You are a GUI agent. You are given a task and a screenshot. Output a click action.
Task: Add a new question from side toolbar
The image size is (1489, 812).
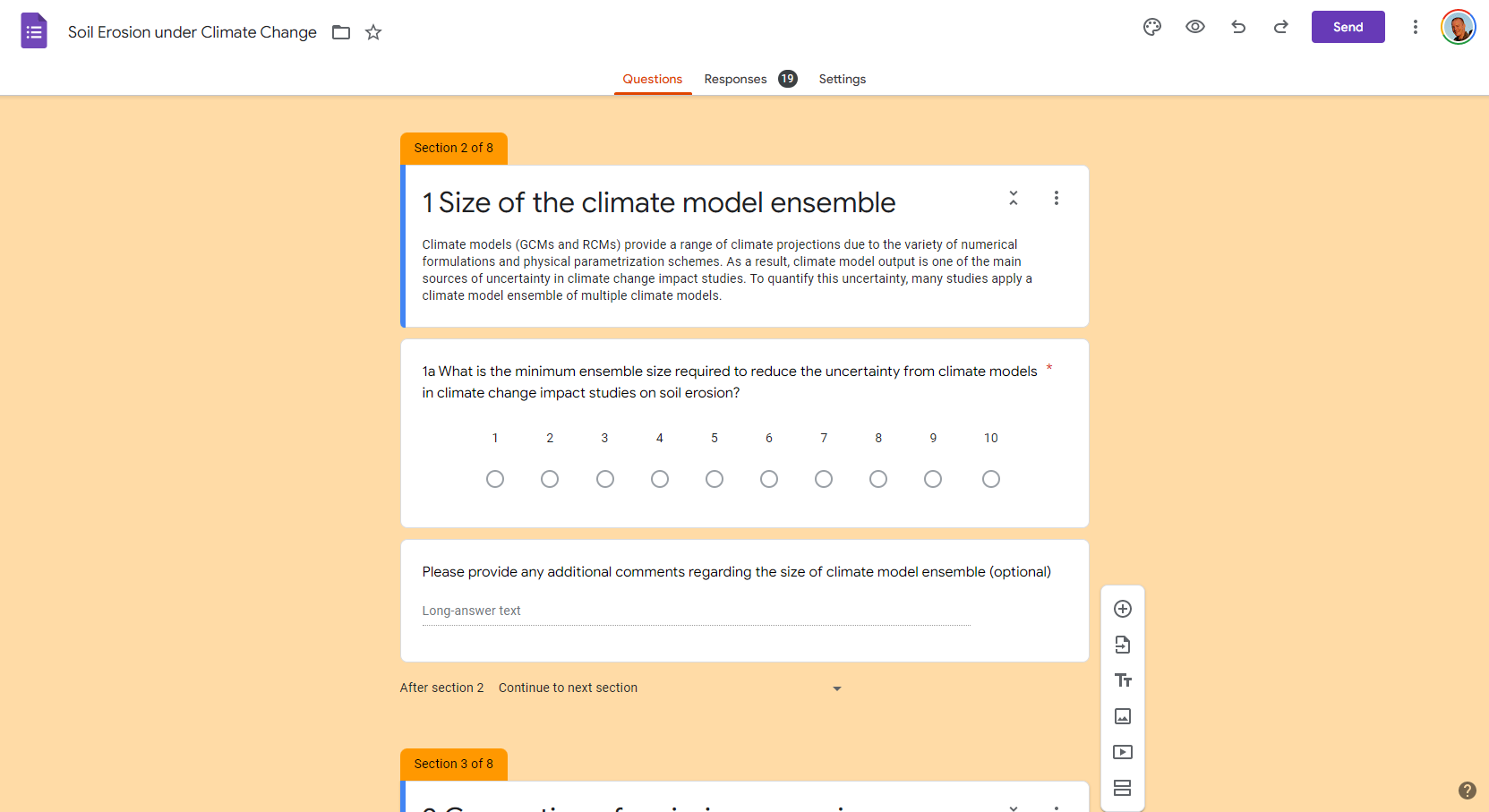[1123, 609]
